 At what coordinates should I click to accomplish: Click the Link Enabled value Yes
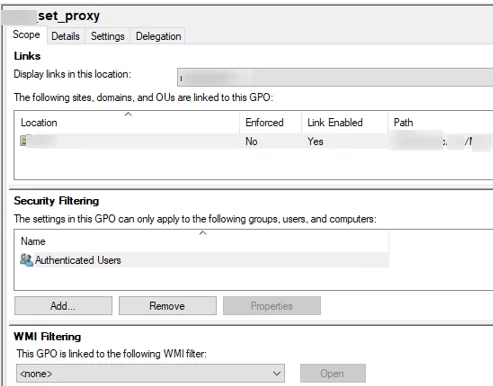(315, 142)
